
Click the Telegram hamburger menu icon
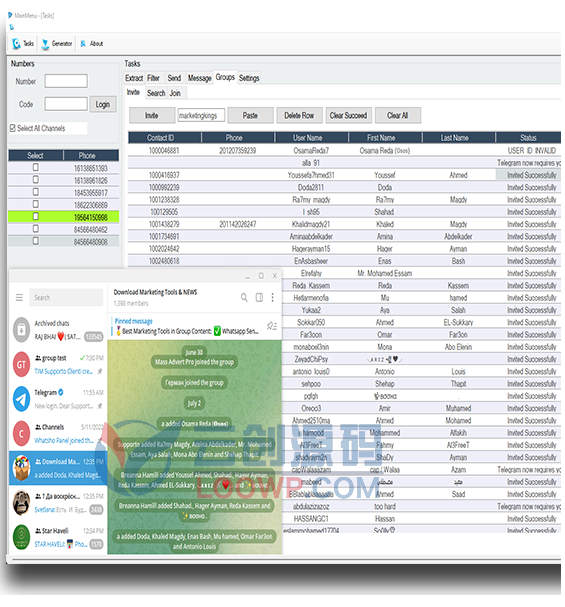point(19,297)
